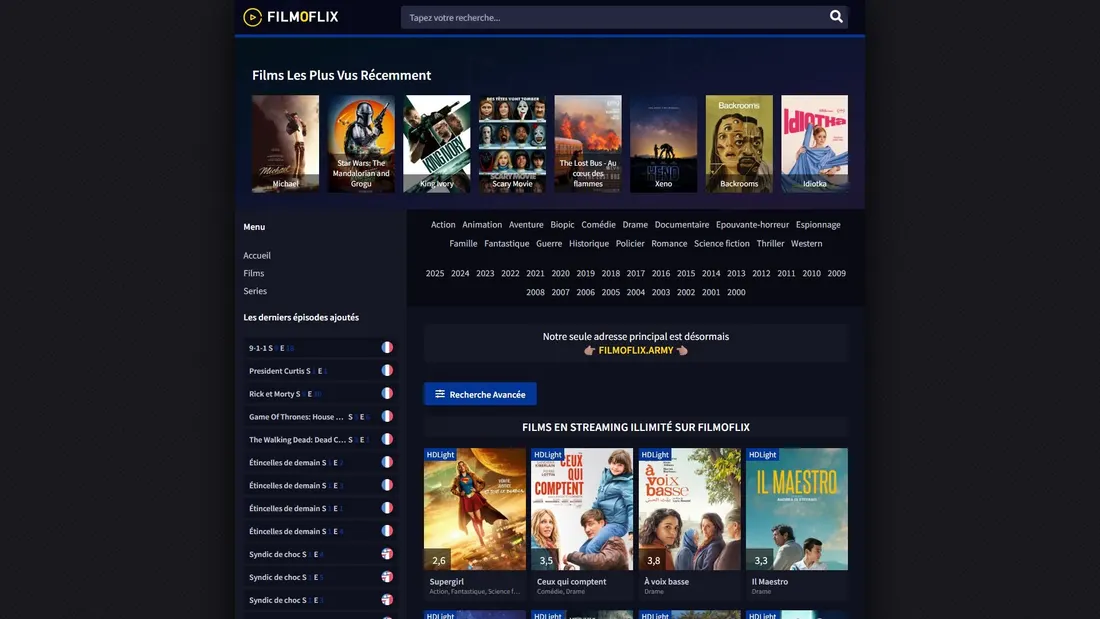Go to Accueil in the menu
Screen dimensions: 1100x619
257,255
